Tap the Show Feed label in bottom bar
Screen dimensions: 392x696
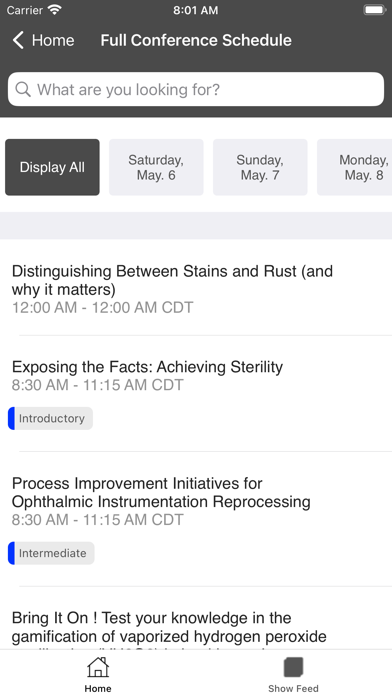point(293,688)
